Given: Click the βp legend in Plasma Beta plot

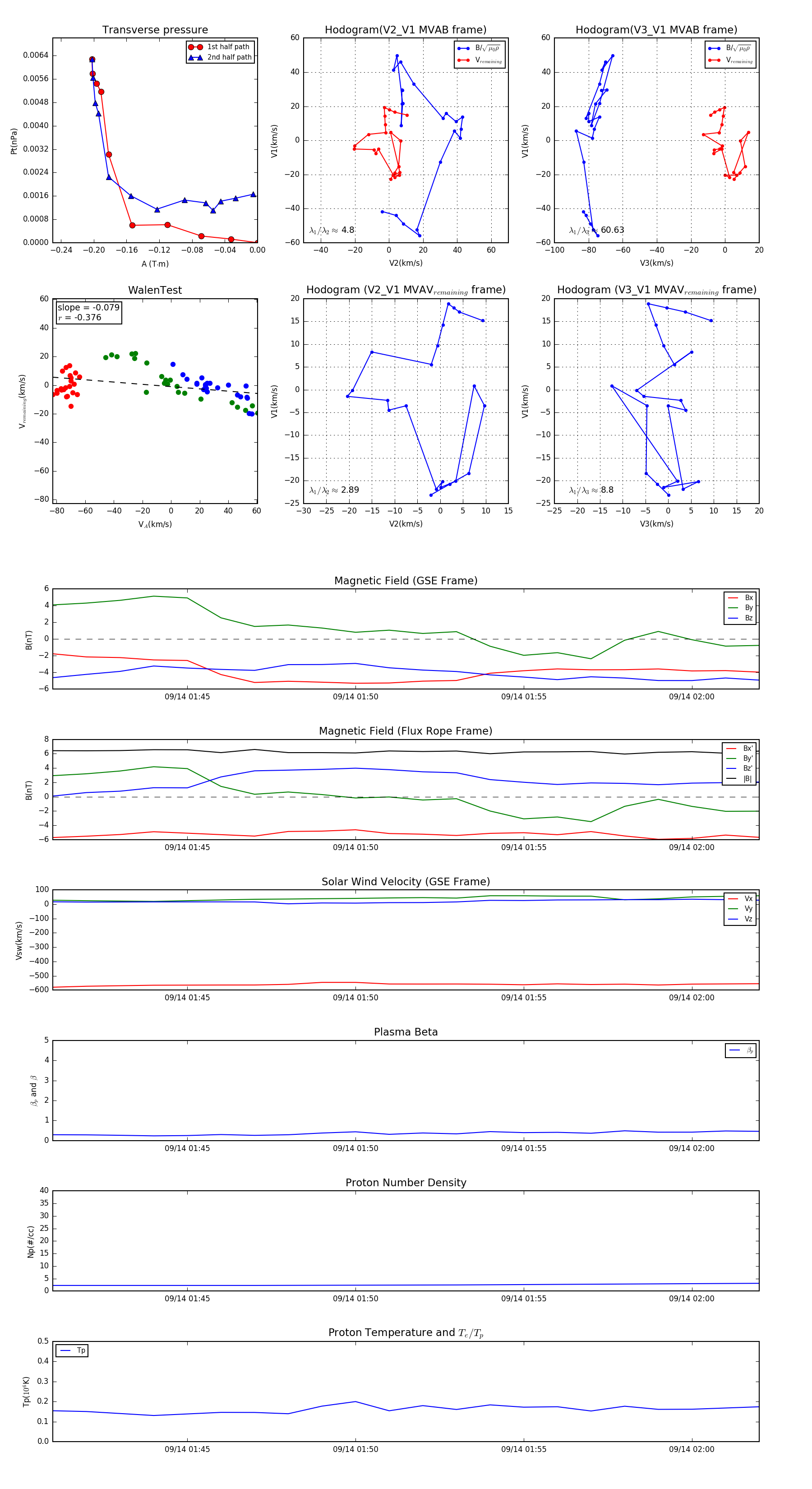Looking at the screenshot, I should click(742, 1050).
